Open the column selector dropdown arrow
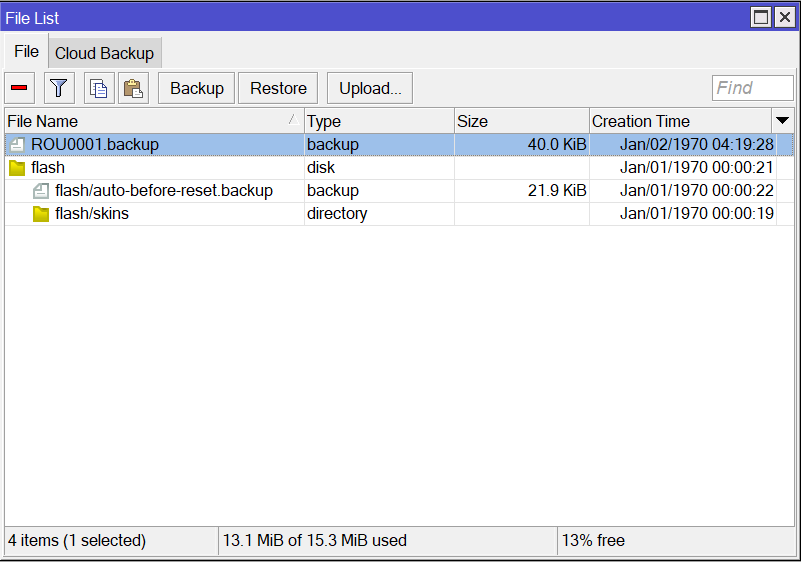The height and width of the screenshot is (562, 801). pyautogui.click(x=783, y=121)
